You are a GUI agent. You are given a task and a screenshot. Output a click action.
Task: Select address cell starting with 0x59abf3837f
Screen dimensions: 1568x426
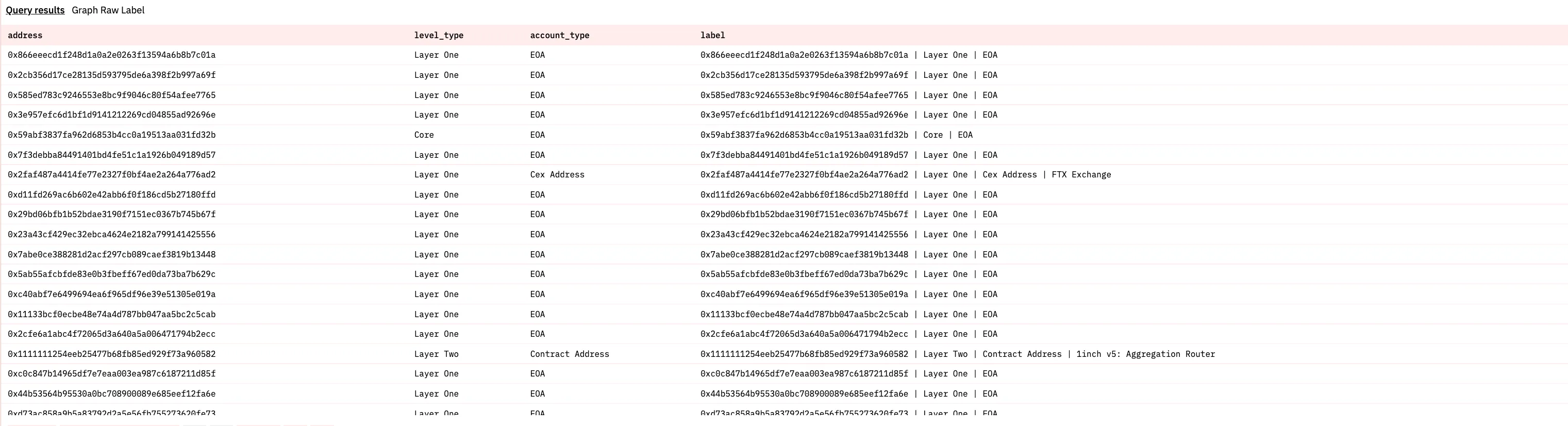click(111, 135)
